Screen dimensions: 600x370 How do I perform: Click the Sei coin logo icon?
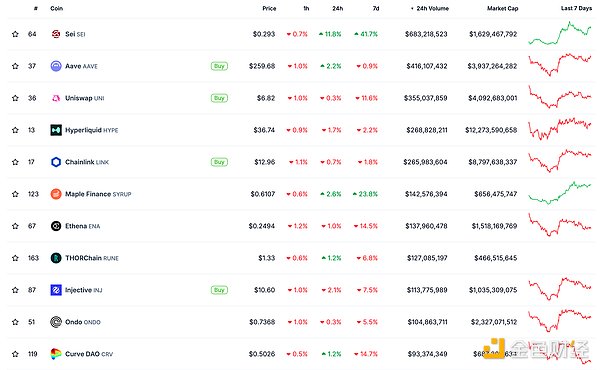[x=56, y=34]
